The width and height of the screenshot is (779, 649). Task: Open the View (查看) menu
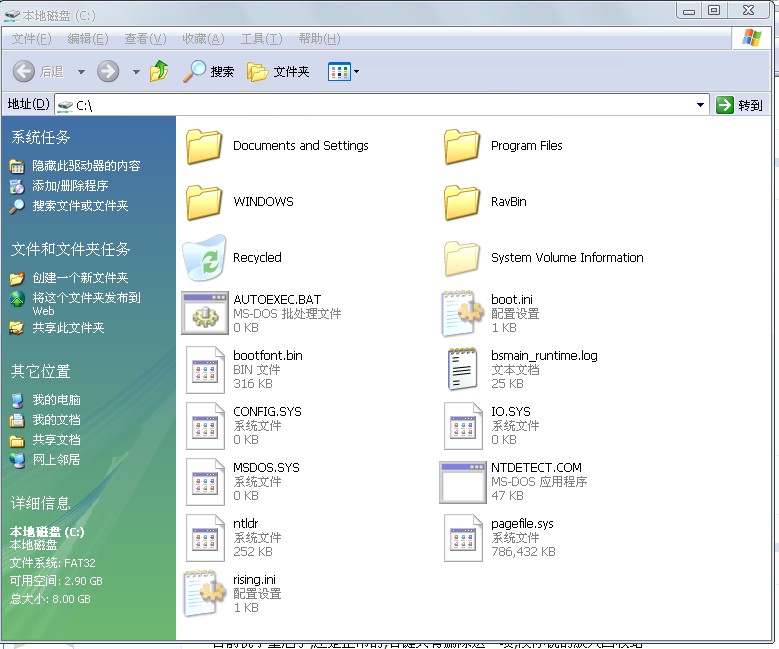tap(145, 38)
